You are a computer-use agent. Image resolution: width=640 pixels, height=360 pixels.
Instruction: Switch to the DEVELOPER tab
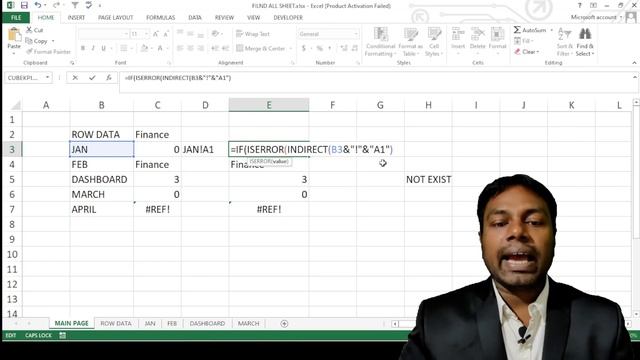pyautogui.click(x=288, y=18)
